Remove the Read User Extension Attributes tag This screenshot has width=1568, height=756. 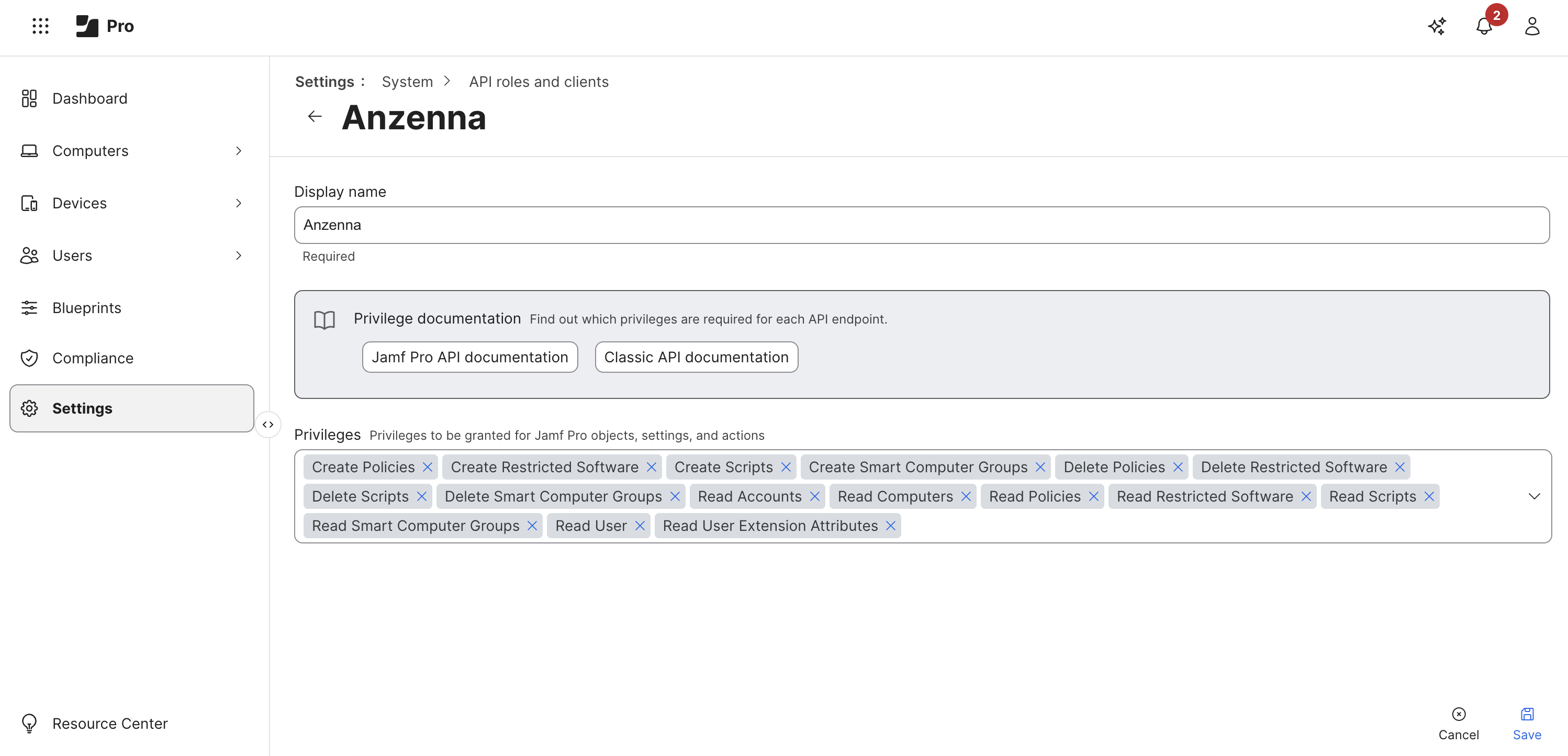tap(891, 525)
